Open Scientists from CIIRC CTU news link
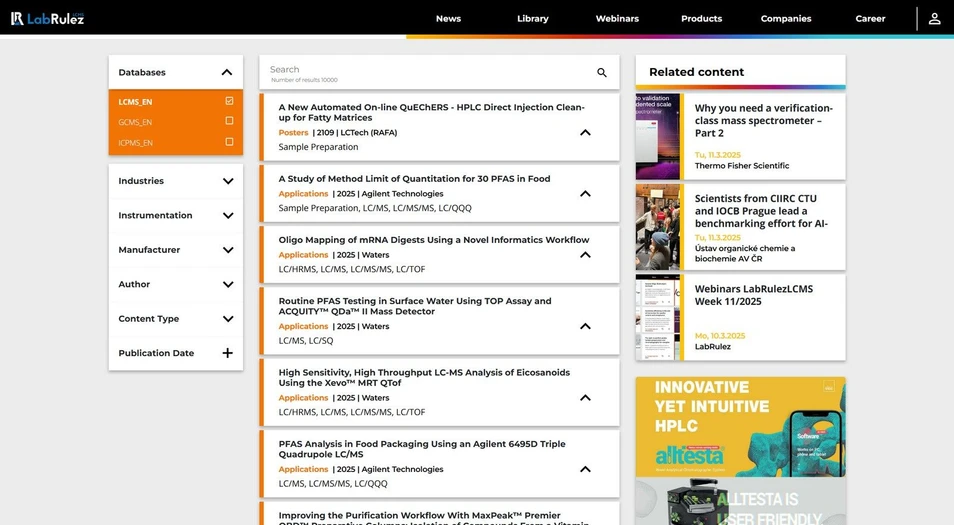The width and height of the screenshot is (954, 525). (x=761, y=211)
